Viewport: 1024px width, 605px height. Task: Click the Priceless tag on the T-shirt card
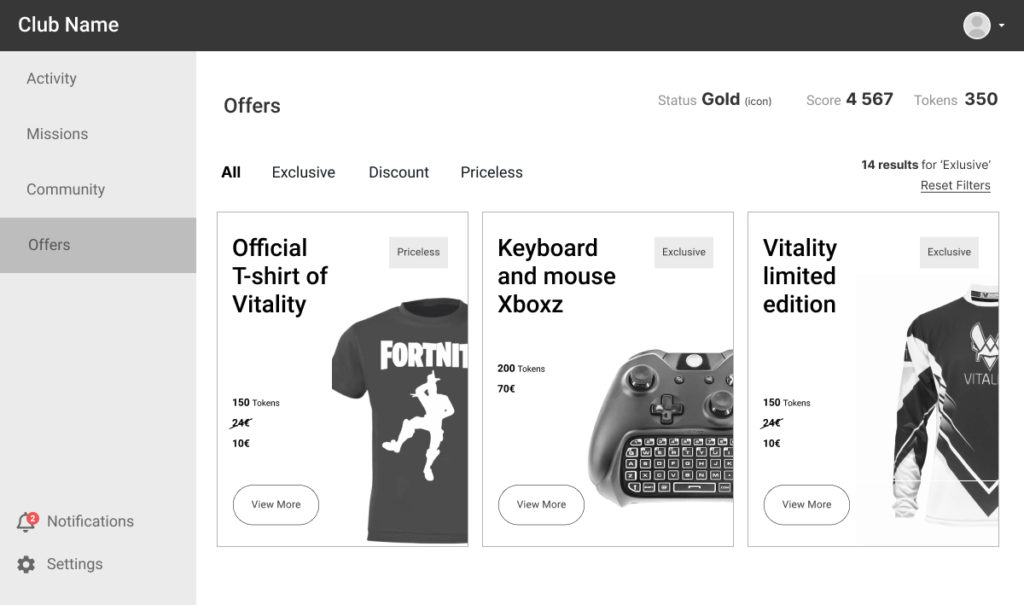419,252
